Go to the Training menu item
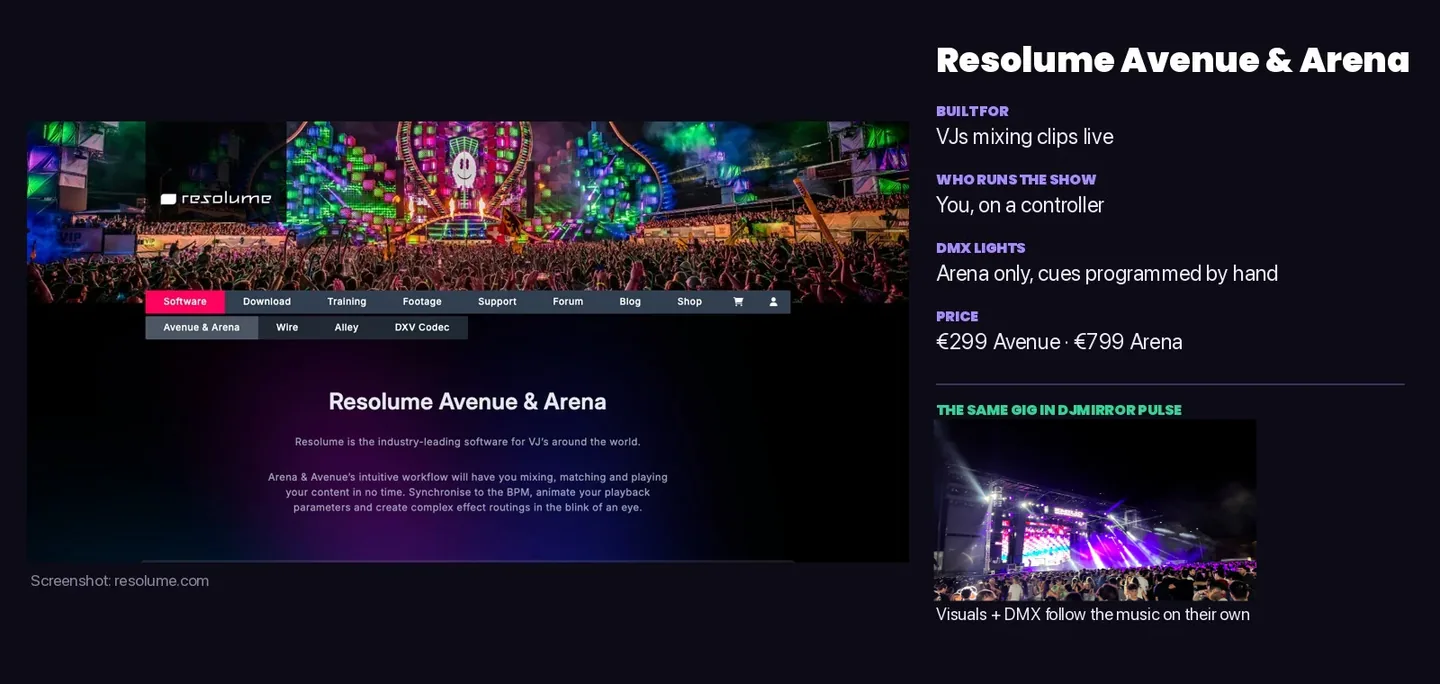The width and height of the screenshot is (1440, 684). pos(347,301)
